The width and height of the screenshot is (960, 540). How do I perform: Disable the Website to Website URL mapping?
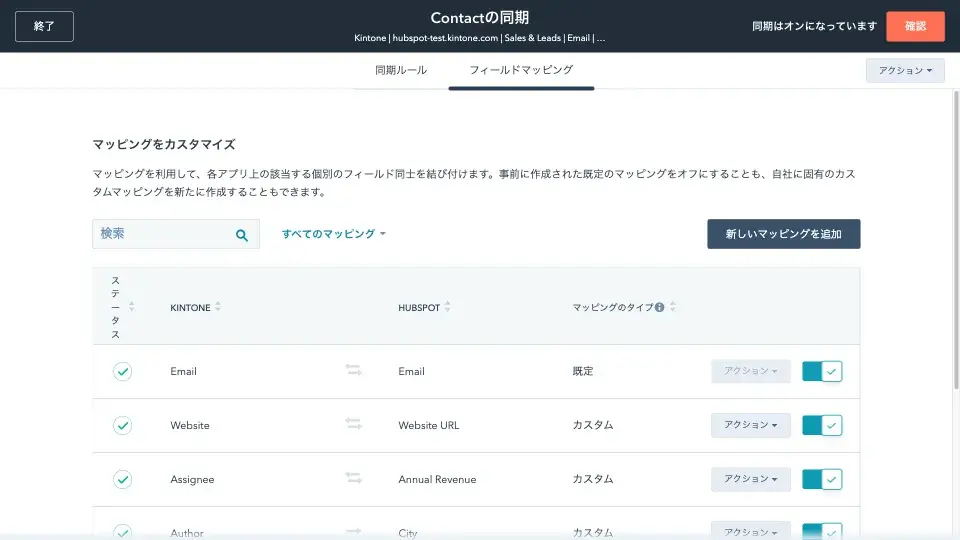822,426
